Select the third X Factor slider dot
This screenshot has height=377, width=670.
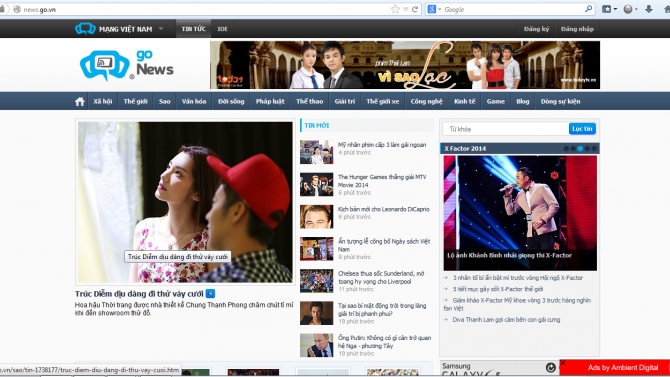580,148
